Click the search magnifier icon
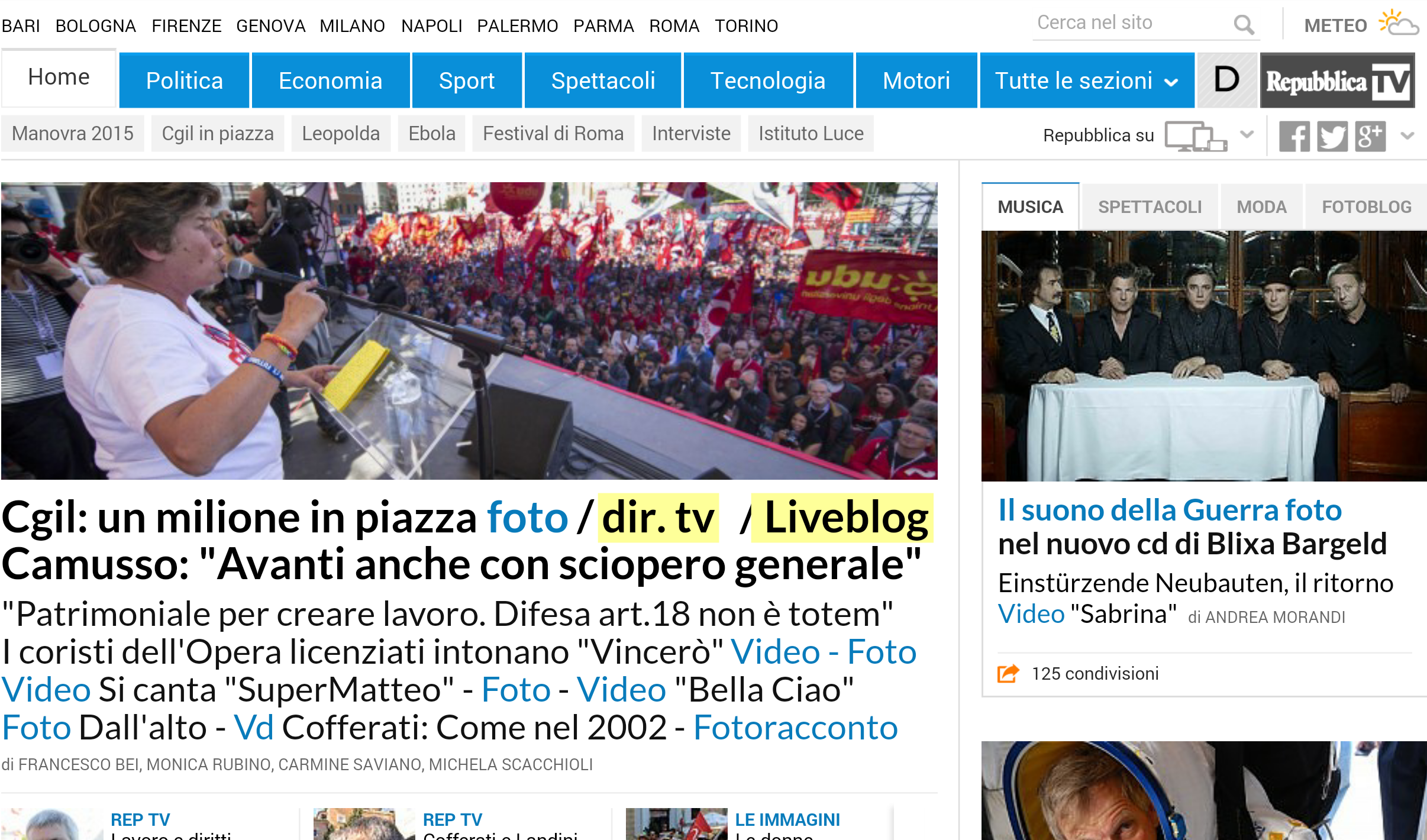The image size is (1427, 840). [1244, 24]
